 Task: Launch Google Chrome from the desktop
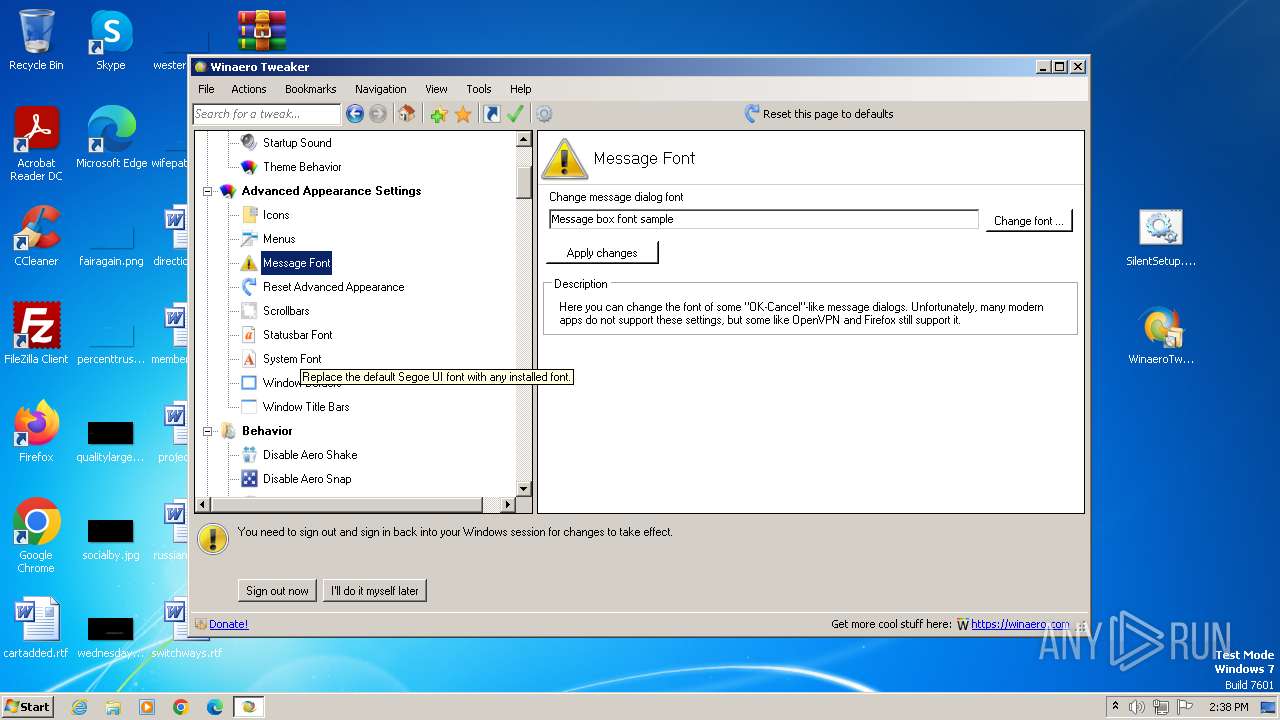coord(36,536)
